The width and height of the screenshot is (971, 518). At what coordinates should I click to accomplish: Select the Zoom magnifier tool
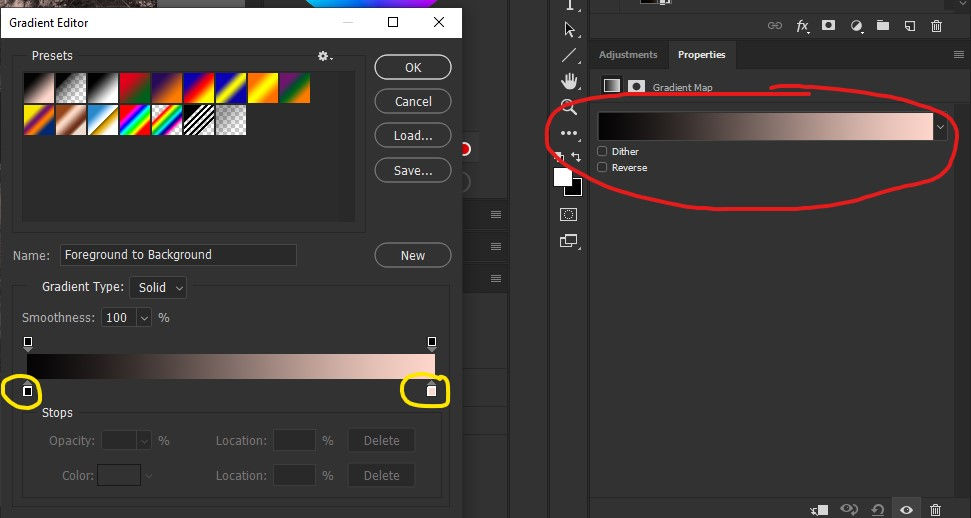[569, 107]
